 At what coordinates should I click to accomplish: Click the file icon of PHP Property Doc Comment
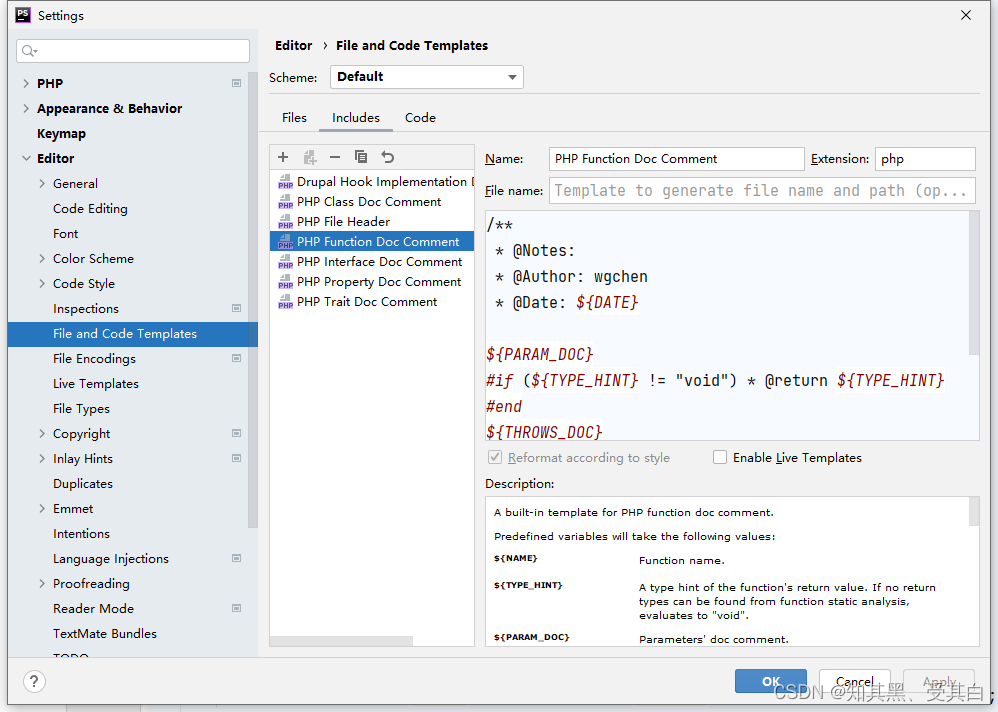point(285,282)
